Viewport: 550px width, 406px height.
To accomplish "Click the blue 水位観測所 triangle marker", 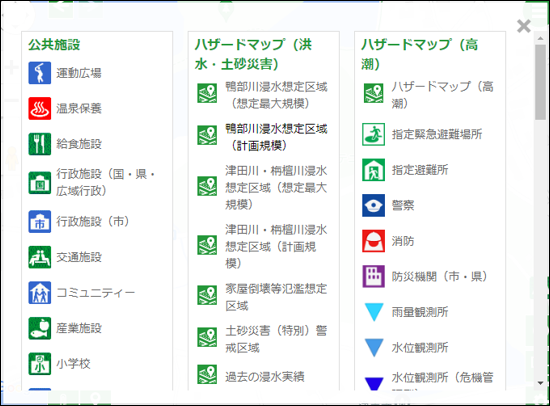I will 374,348.
